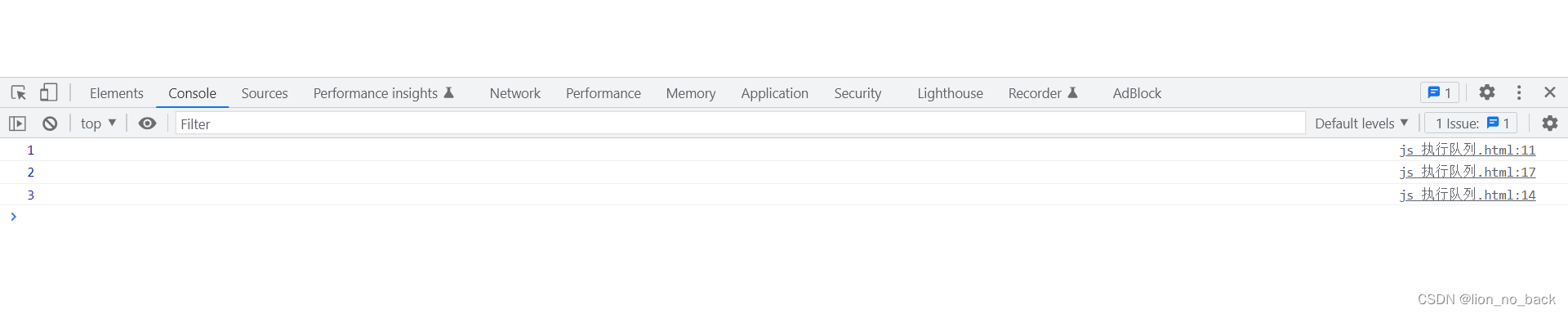Close the DevTools panel
The image size is (1568, 314).
1550,92
